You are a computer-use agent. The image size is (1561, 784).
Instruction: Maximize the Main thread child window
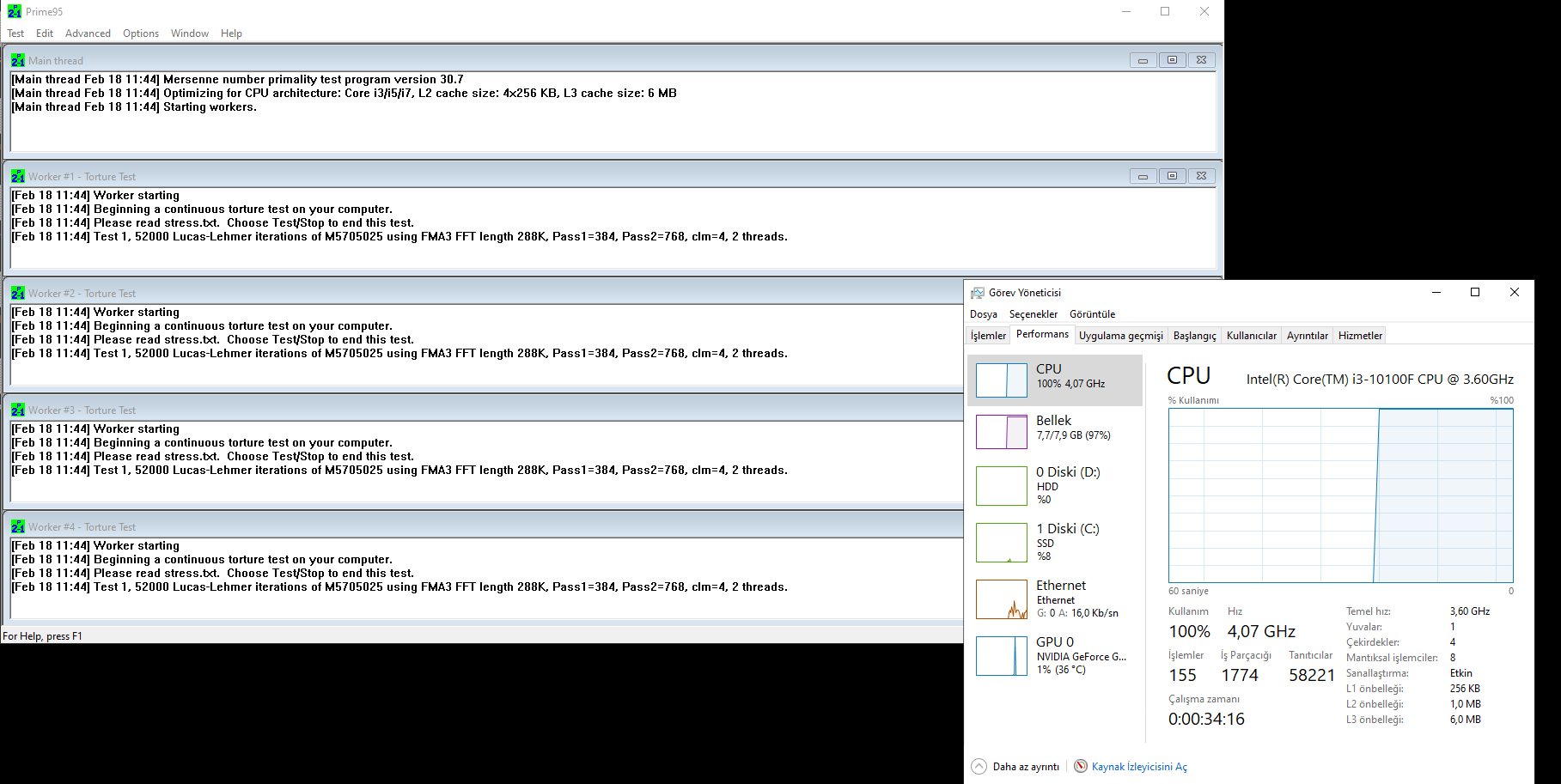tap(1172, 60)
